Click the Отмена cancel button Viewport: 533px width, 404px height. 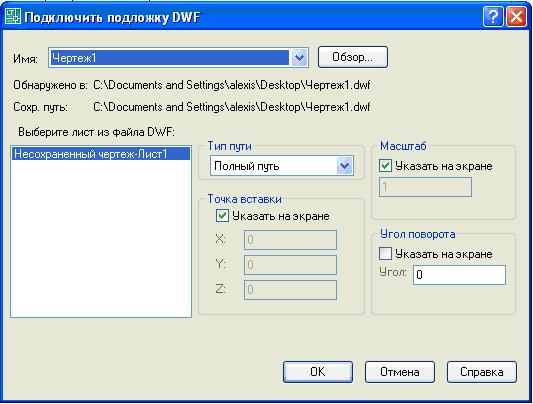(x=400, y=372)
